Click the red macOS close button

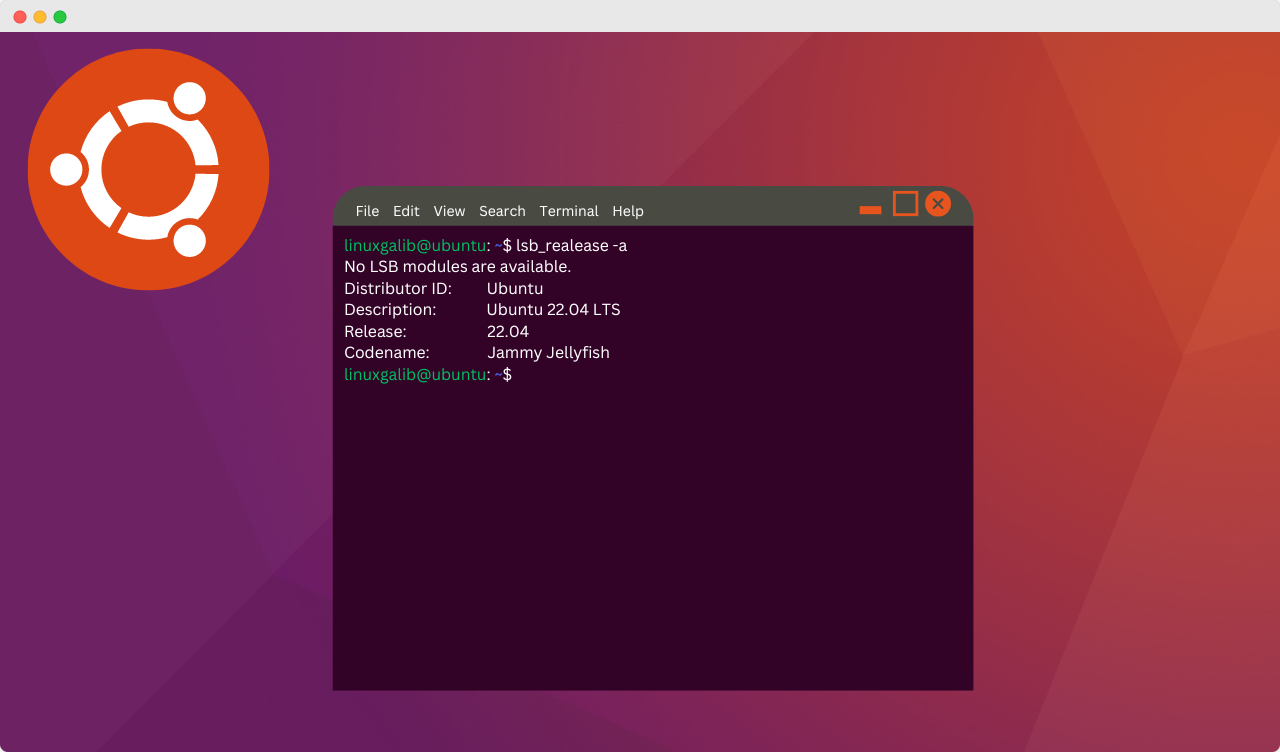[20, 17]
